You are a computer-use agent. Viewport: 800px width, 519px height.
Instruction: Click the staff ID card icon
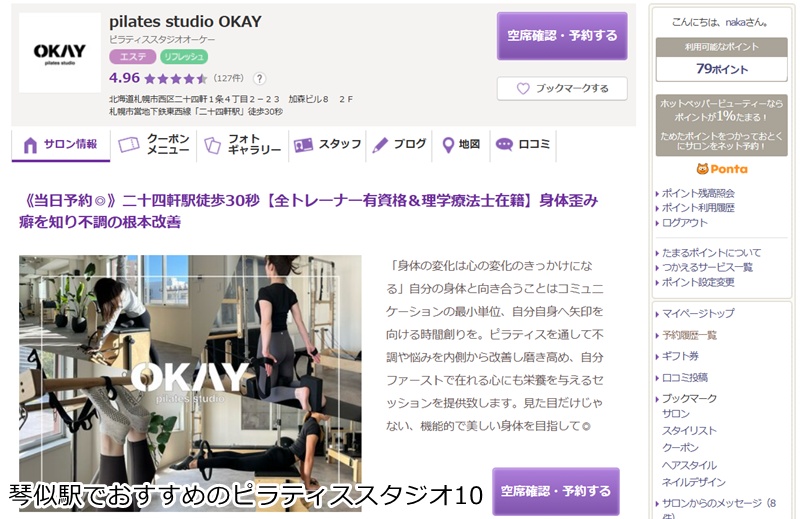point(303,145)
